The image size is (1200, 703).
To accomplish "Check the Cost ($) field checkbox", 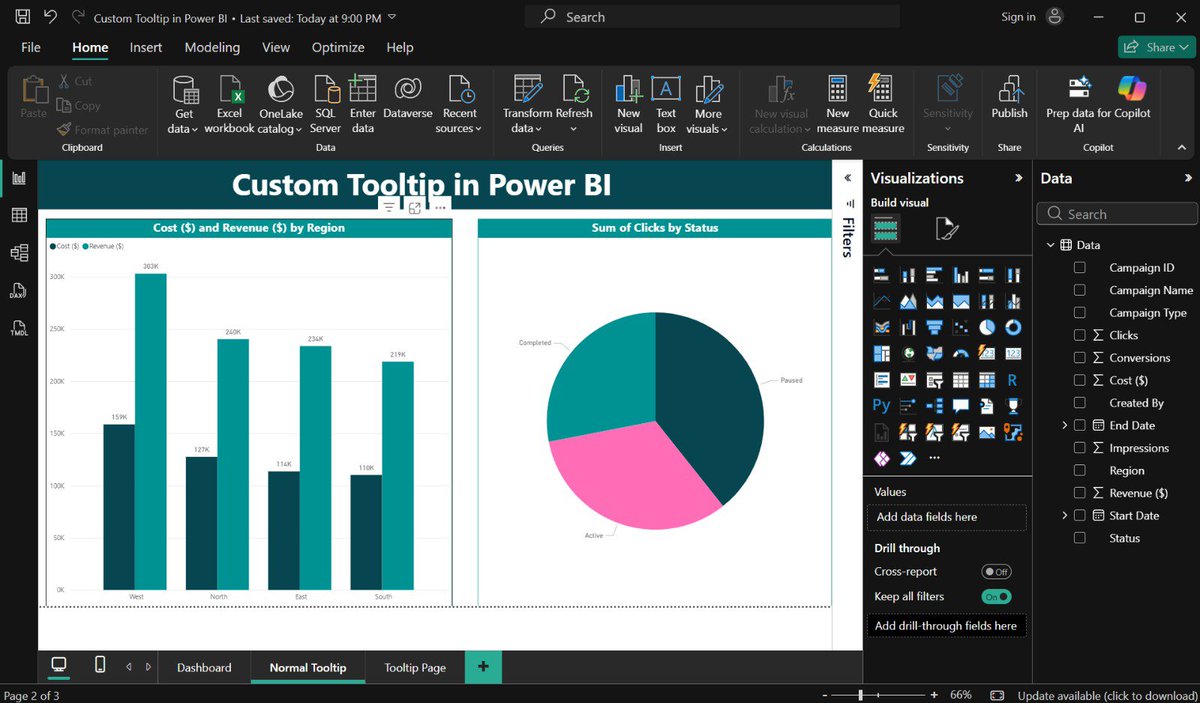I will [x=1079, y=380].
